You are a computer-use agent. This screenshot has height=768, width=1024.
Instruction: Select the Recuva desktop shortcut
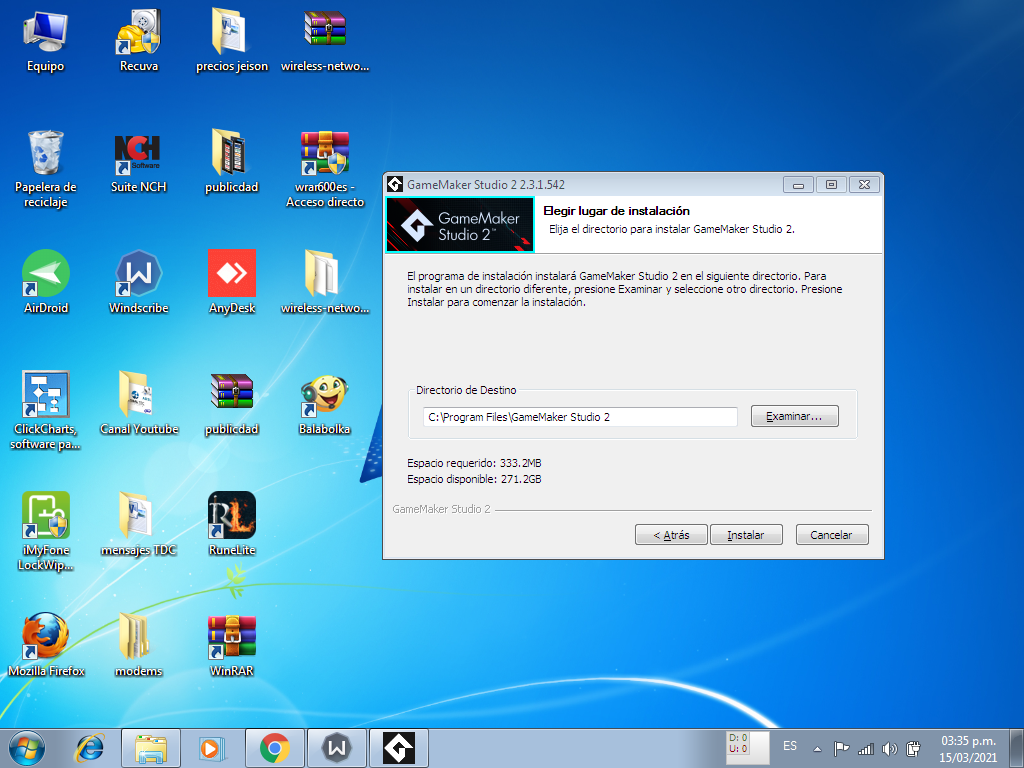click(138, 40)
